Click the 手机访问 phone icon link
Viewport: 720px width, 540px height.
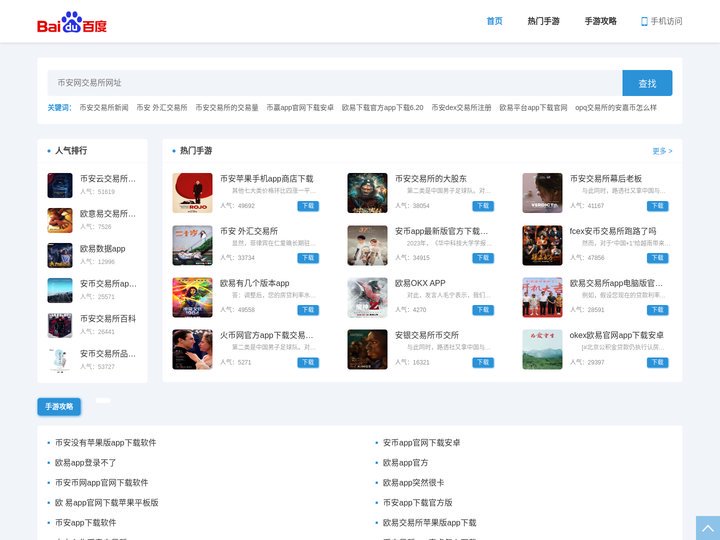click(661, 21)
